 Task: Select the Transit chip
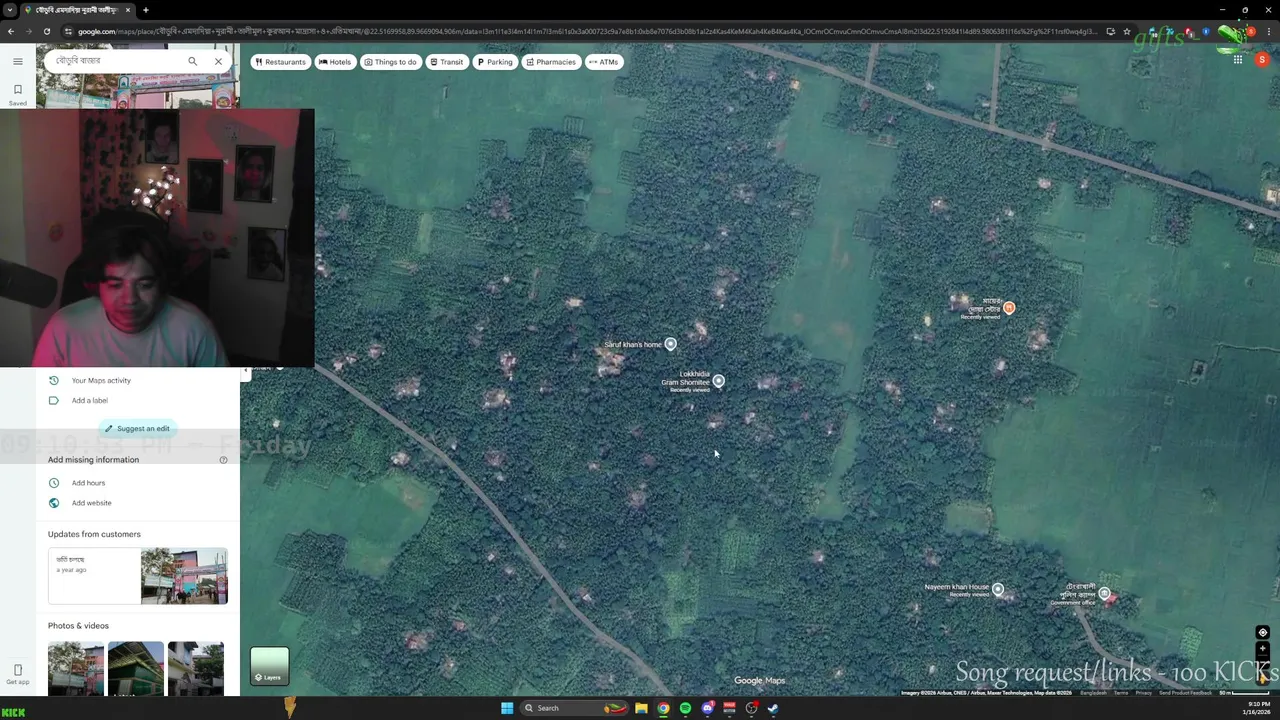(x=447, y=62)
